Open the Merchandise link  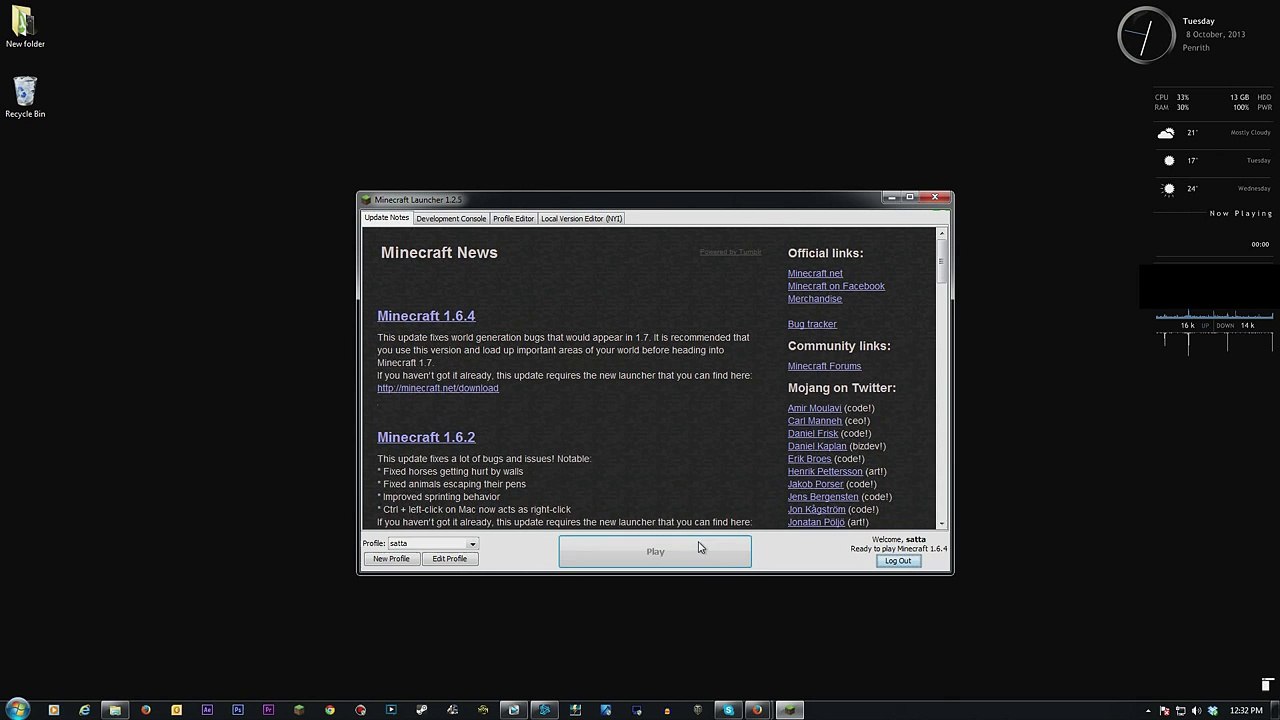point(815,299)
